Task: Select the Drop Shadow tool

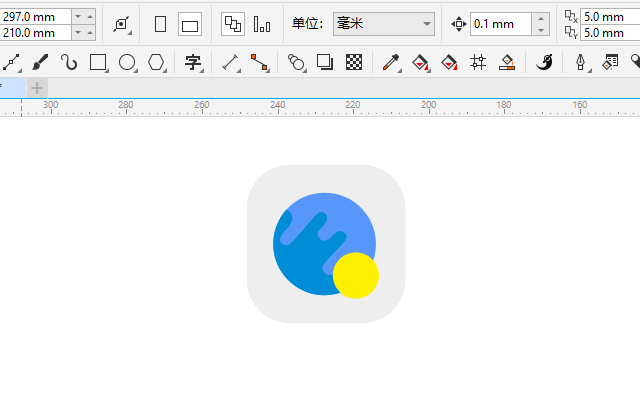Action: [x=325, y=62]
